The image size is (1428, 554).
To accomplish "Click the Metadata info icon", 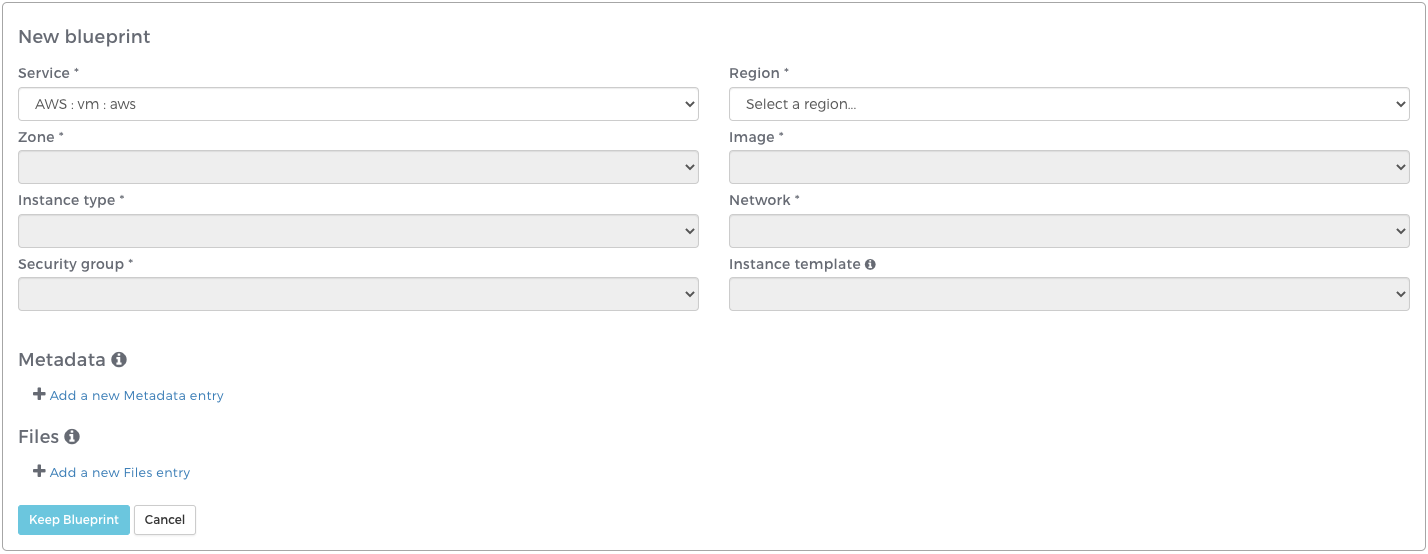I will click(119, 360).
